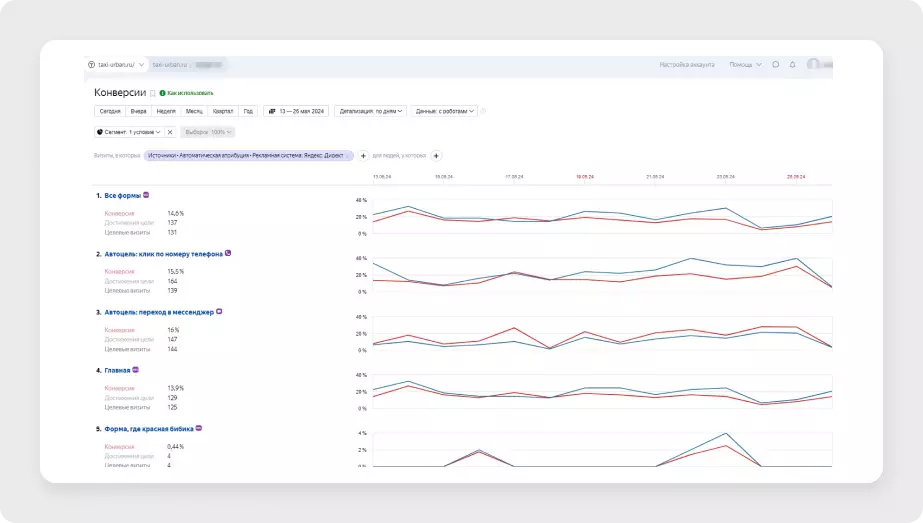This screenshot has height=523, width=923.
Task: Add people condition with plus after для людей
Action: (436, 155)
